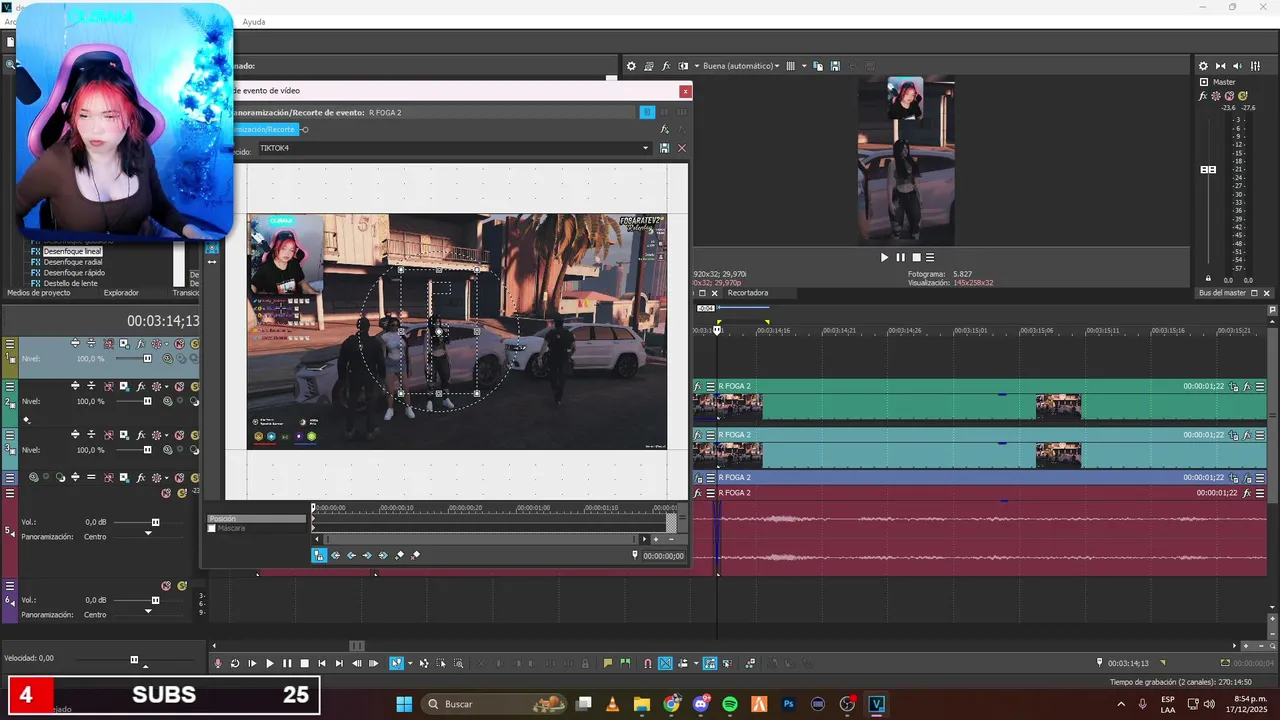Copy preview snapshot to clipboard

[x=818, y=66]
